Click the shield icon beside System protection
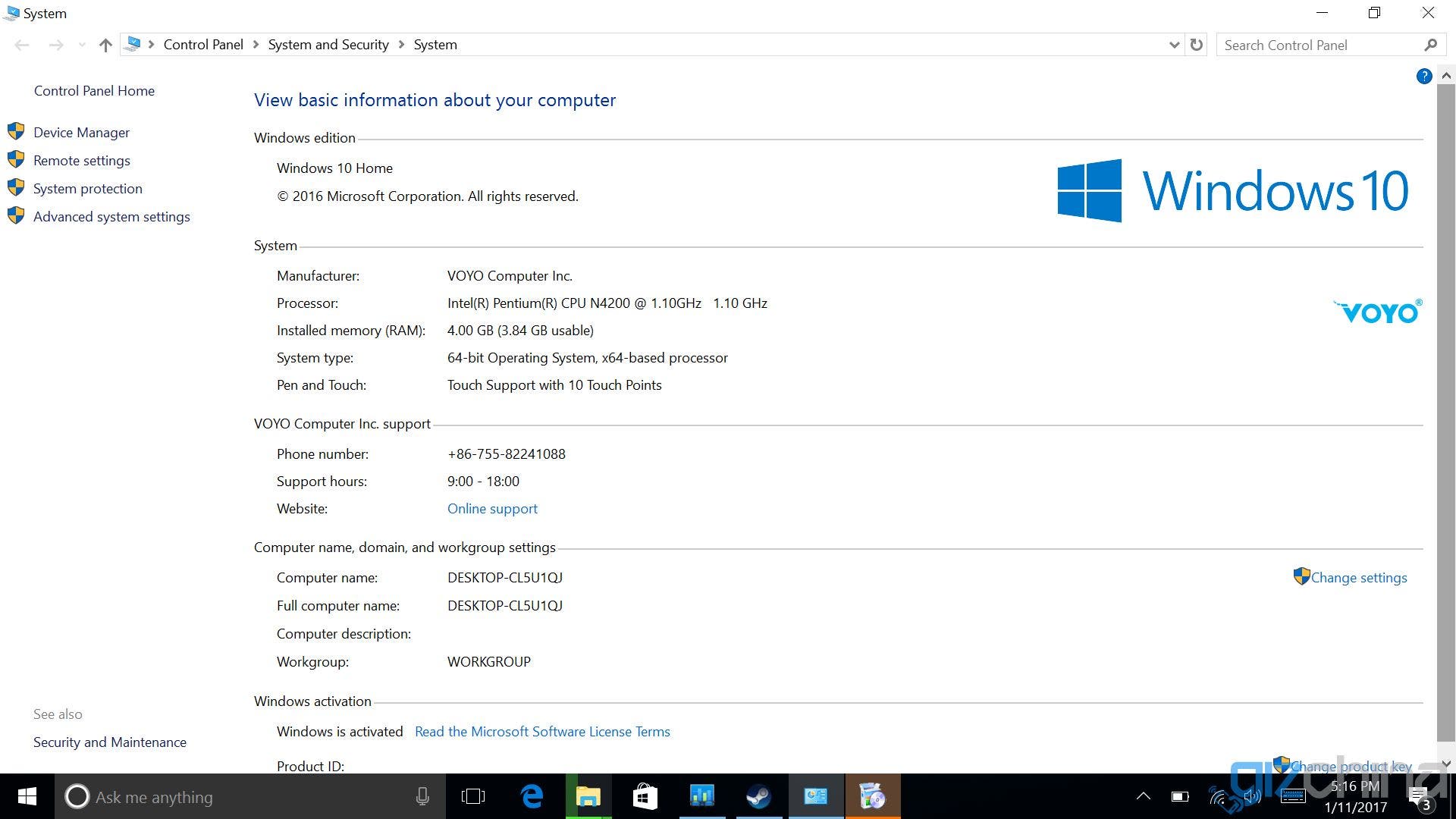 16,188
